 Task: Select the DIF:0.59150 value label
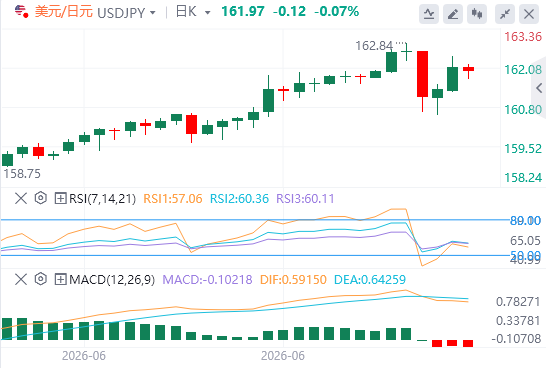point(293,280)
